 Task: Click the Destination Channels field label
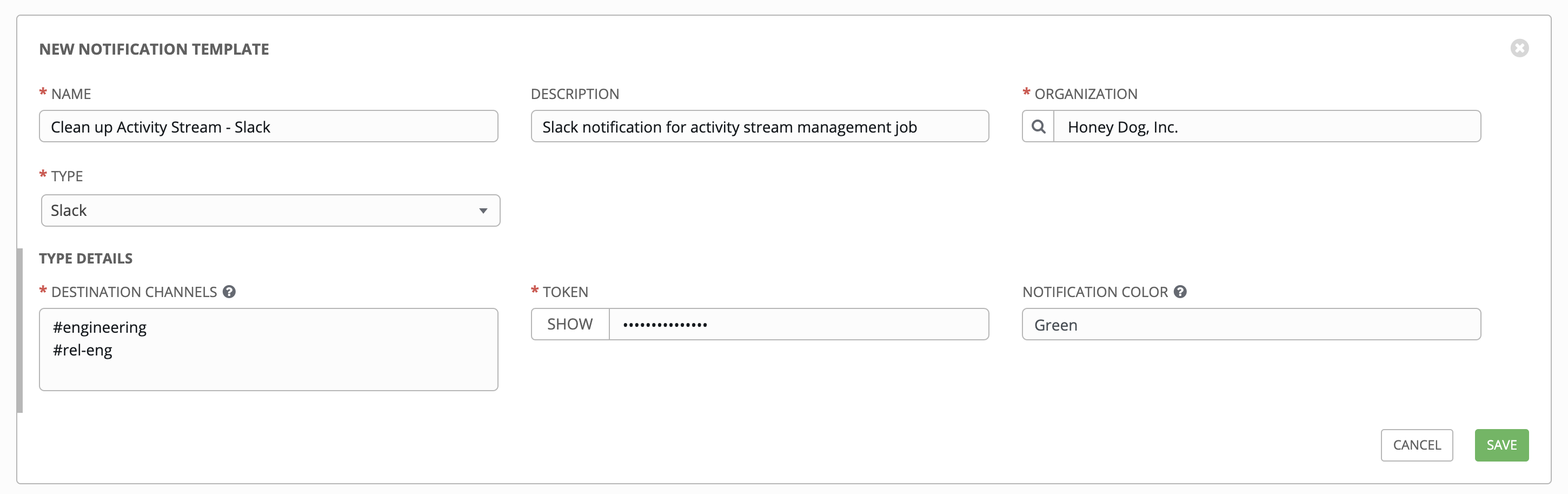134,292
